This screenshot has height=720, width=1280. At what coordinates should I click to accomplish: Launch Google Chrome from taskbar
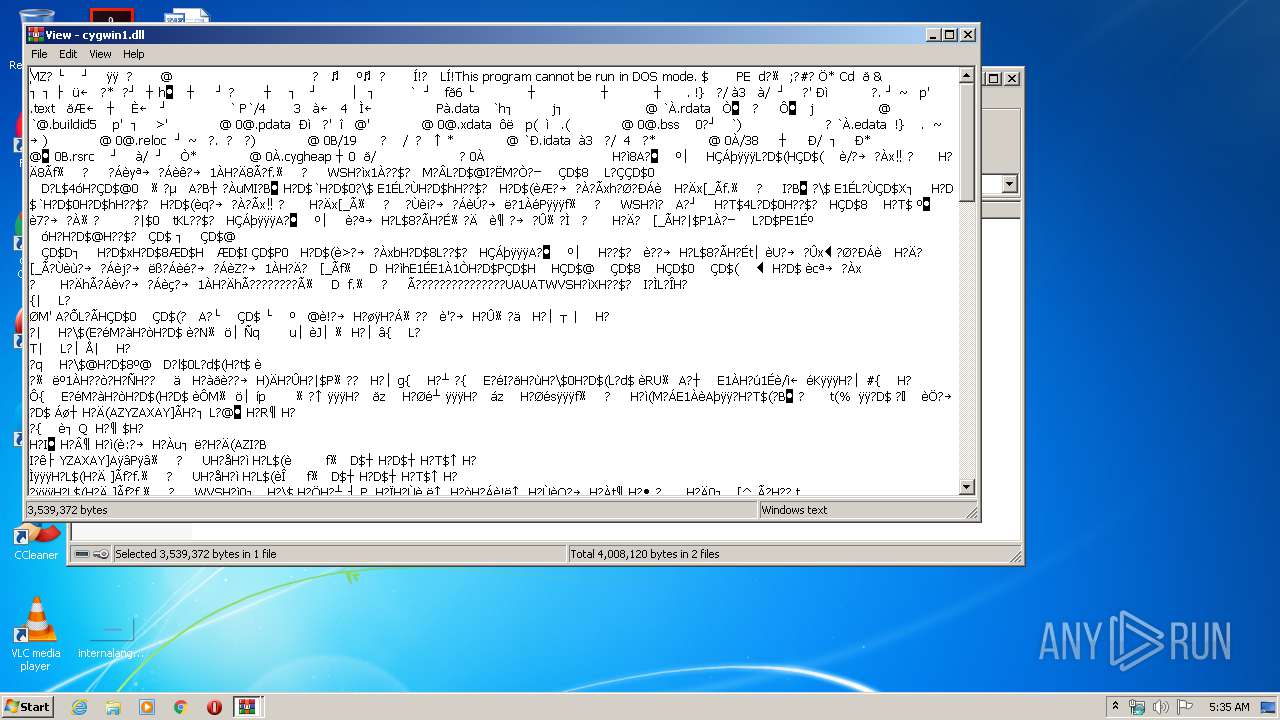(x=181, y=707)
